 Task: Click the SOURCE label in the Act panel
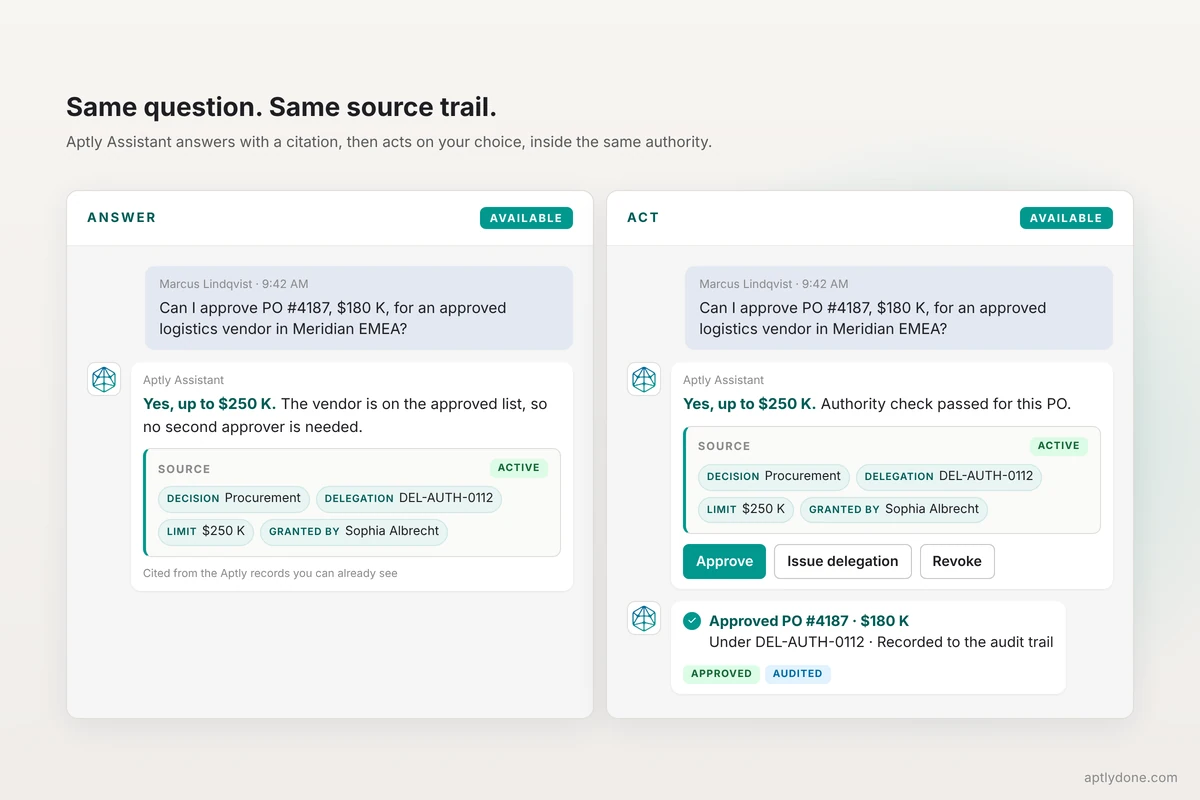point(724,446)
